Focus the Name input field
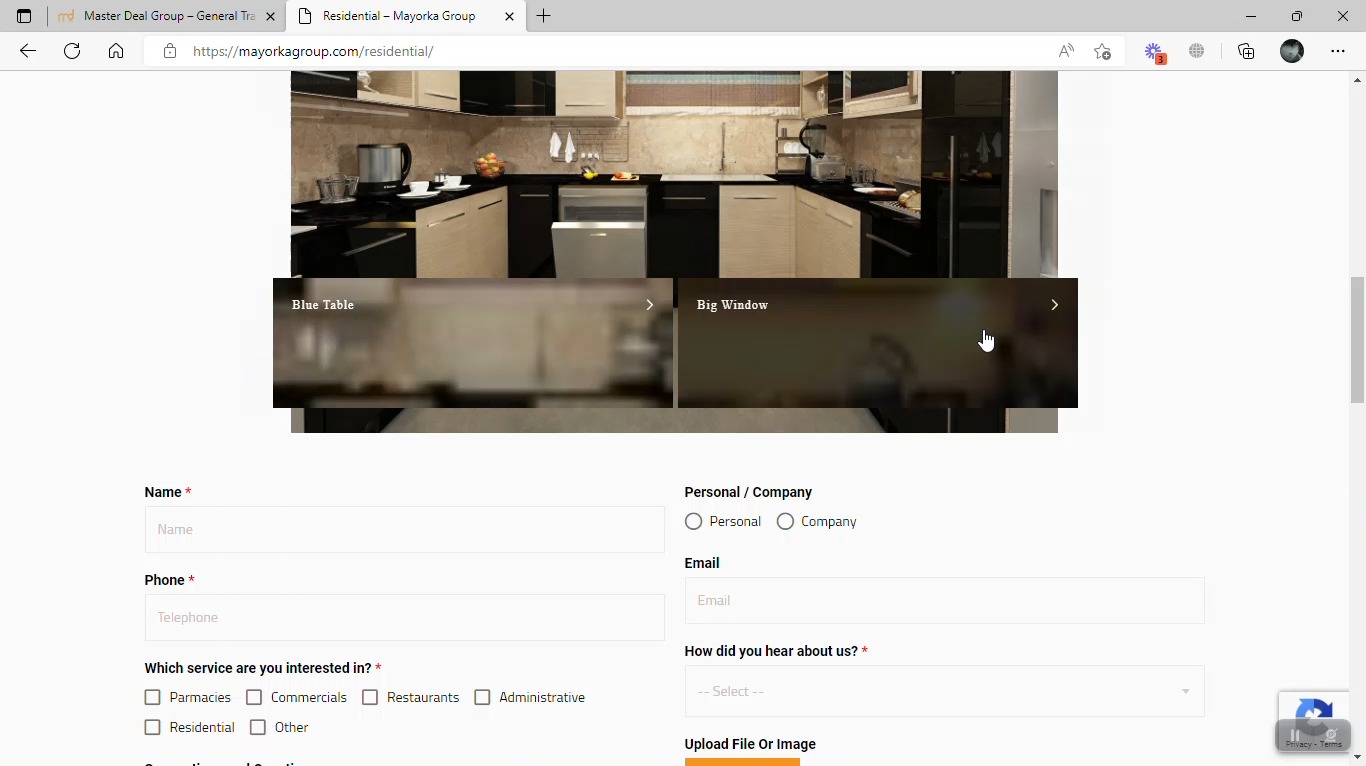Image resolution: width=1366 pixels, height=766 pixels. (404, 529)
